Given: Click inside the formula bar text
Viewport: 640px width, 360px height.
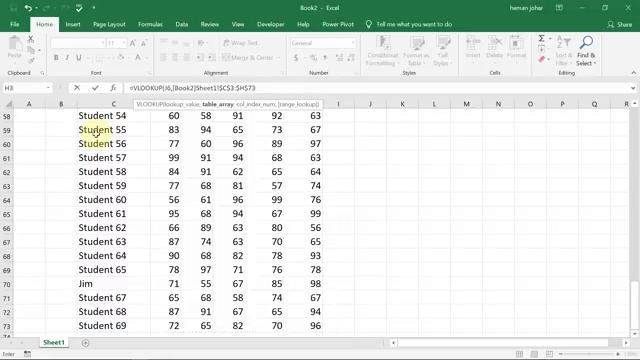Looking at the screenshot, I should [192, 88].
